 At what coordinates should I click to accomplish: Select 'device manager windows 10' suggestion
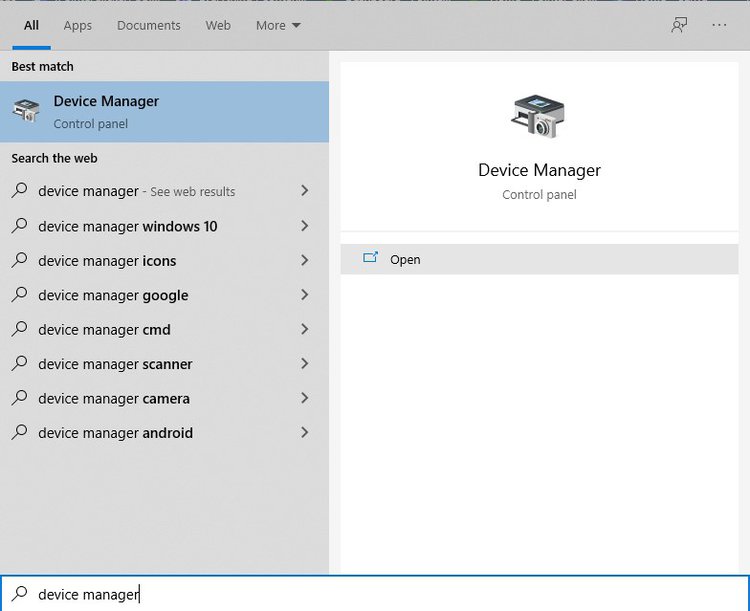coord(164,226)
